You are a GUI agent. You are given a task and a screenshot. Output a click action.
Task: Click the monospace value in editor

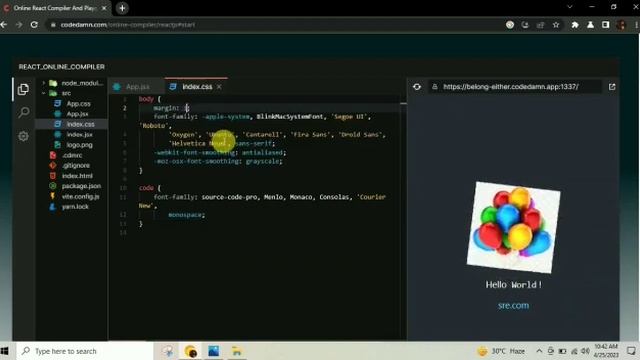pyautogui.click(x=185, y=215)
